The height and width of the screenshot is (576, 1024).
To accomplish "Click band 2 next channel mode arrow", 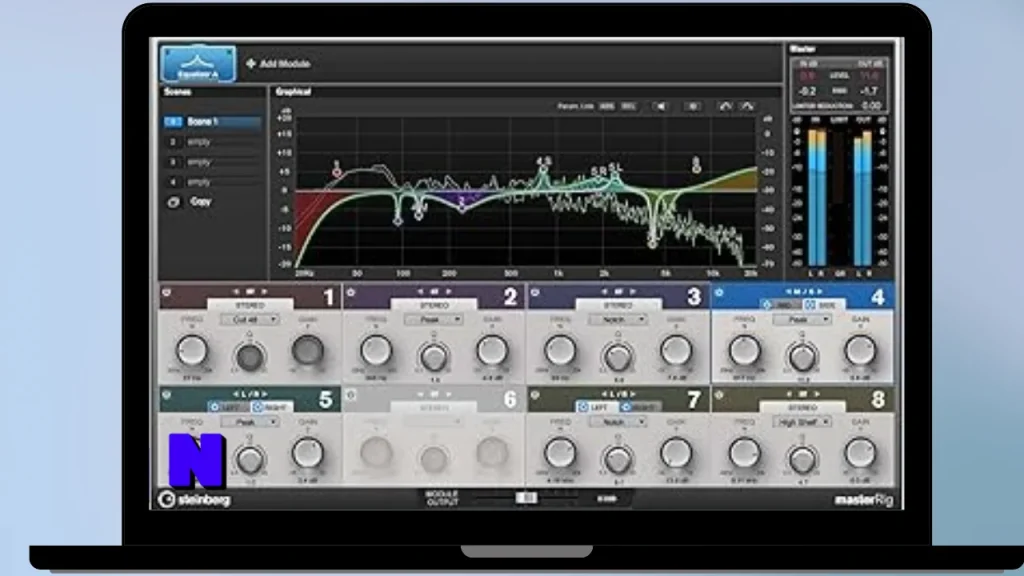I will (x=449, y=292).
